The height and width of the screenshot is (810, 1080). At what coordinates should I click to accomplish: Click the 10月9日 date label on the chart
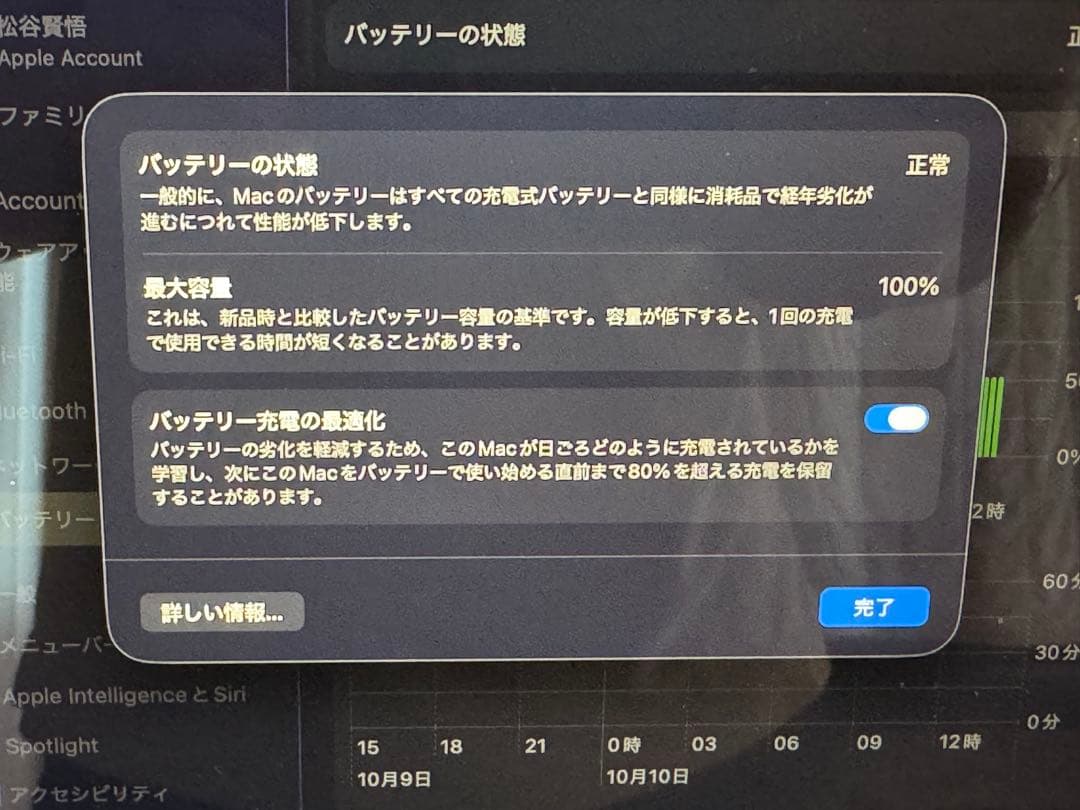[x=394, y=779]
